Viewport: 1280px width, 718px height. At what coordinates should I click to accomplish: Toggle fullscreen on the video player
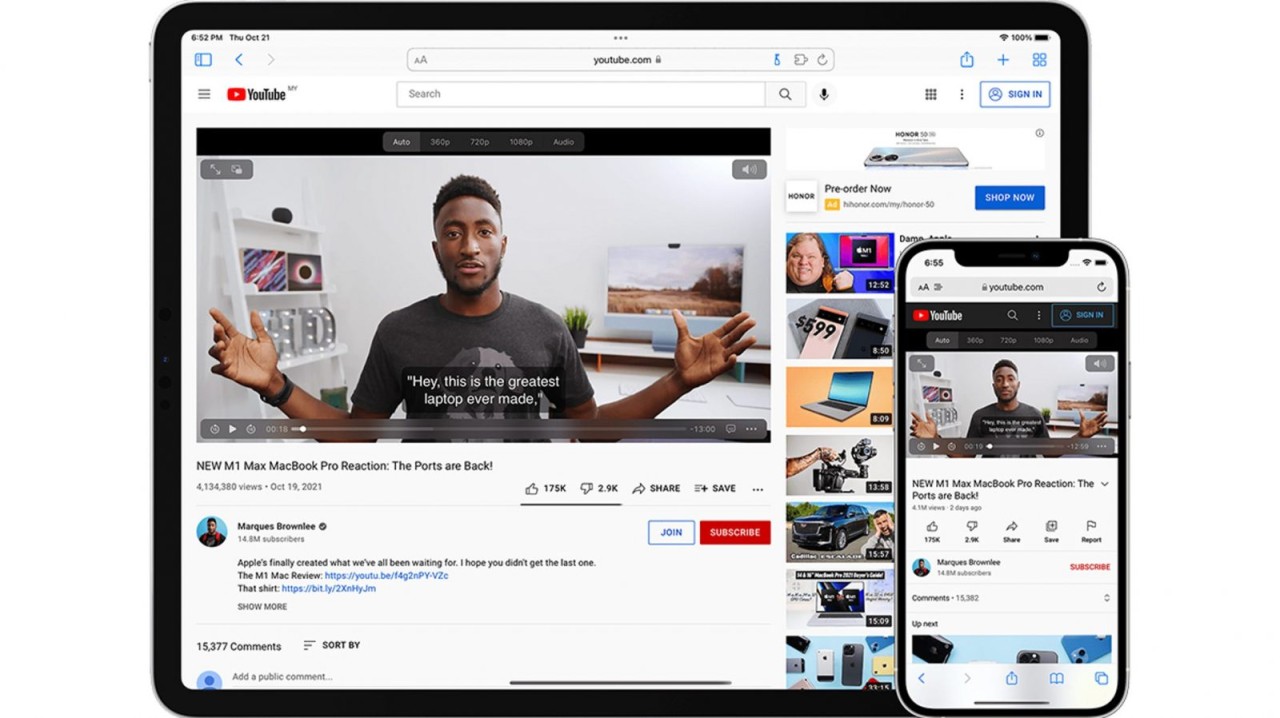pyautogui.click(x=214, y=169)
